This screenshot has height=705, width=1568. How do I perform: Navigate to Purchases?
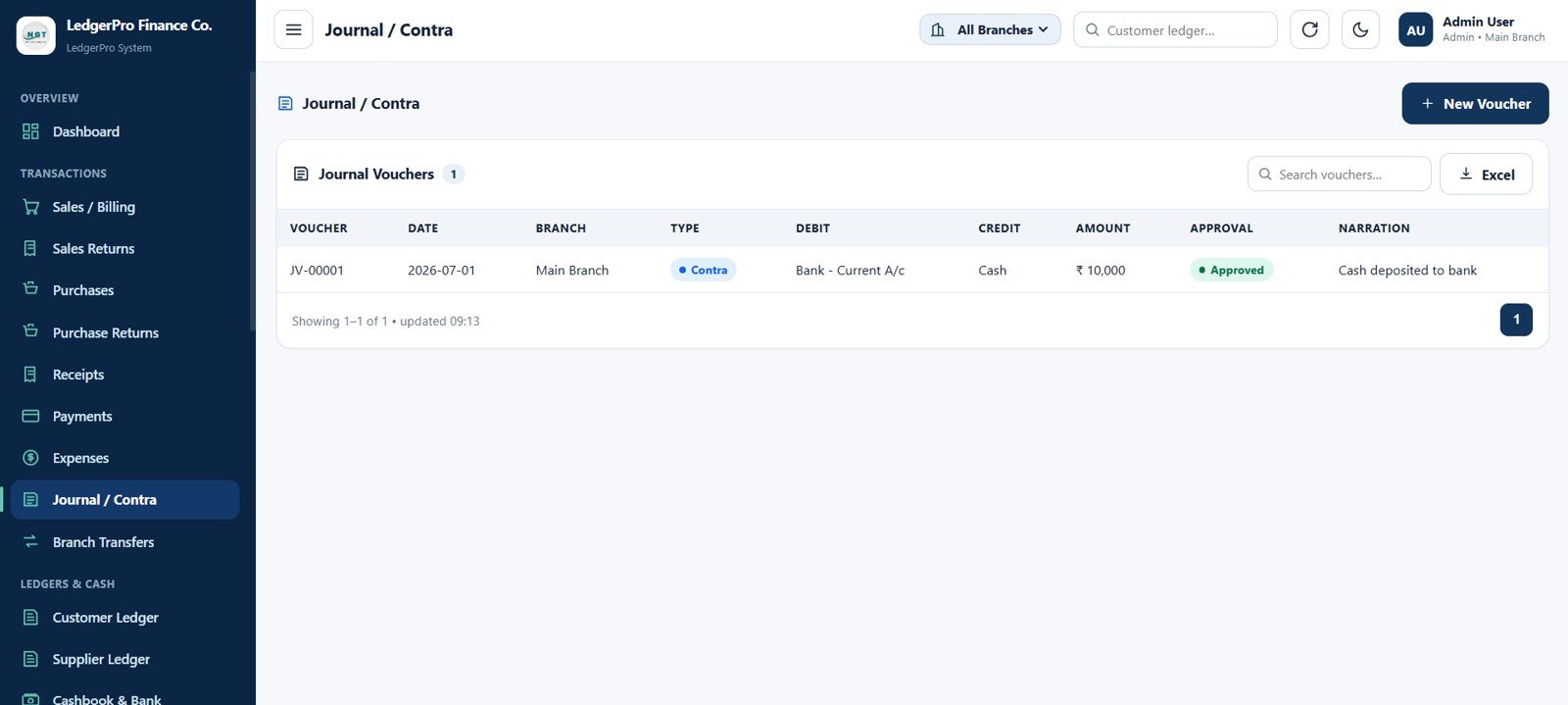click(x=124, y=290)
